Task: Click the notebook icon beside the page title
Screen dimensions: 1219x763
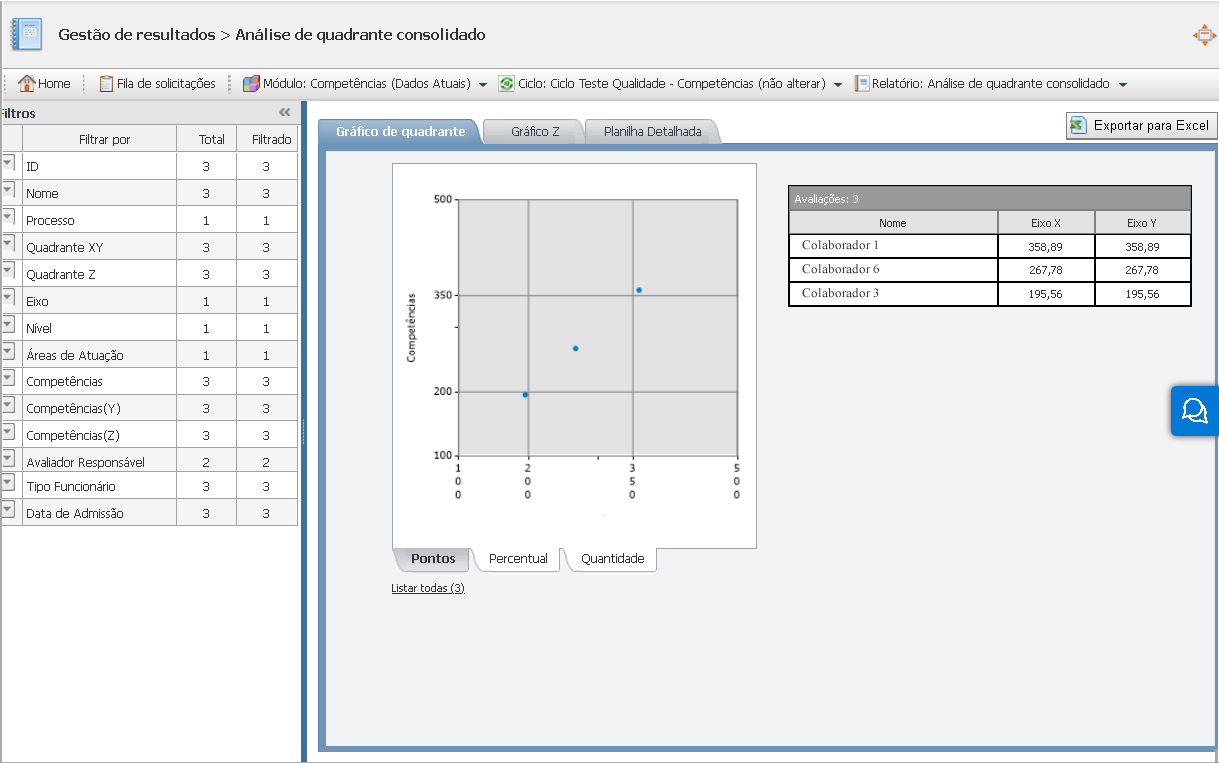Action: point(27,34)
